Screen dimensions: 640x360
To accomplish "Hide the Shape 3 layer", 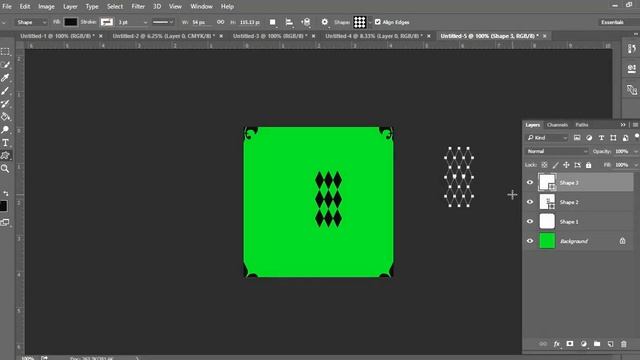I will (x=530, y=182).
